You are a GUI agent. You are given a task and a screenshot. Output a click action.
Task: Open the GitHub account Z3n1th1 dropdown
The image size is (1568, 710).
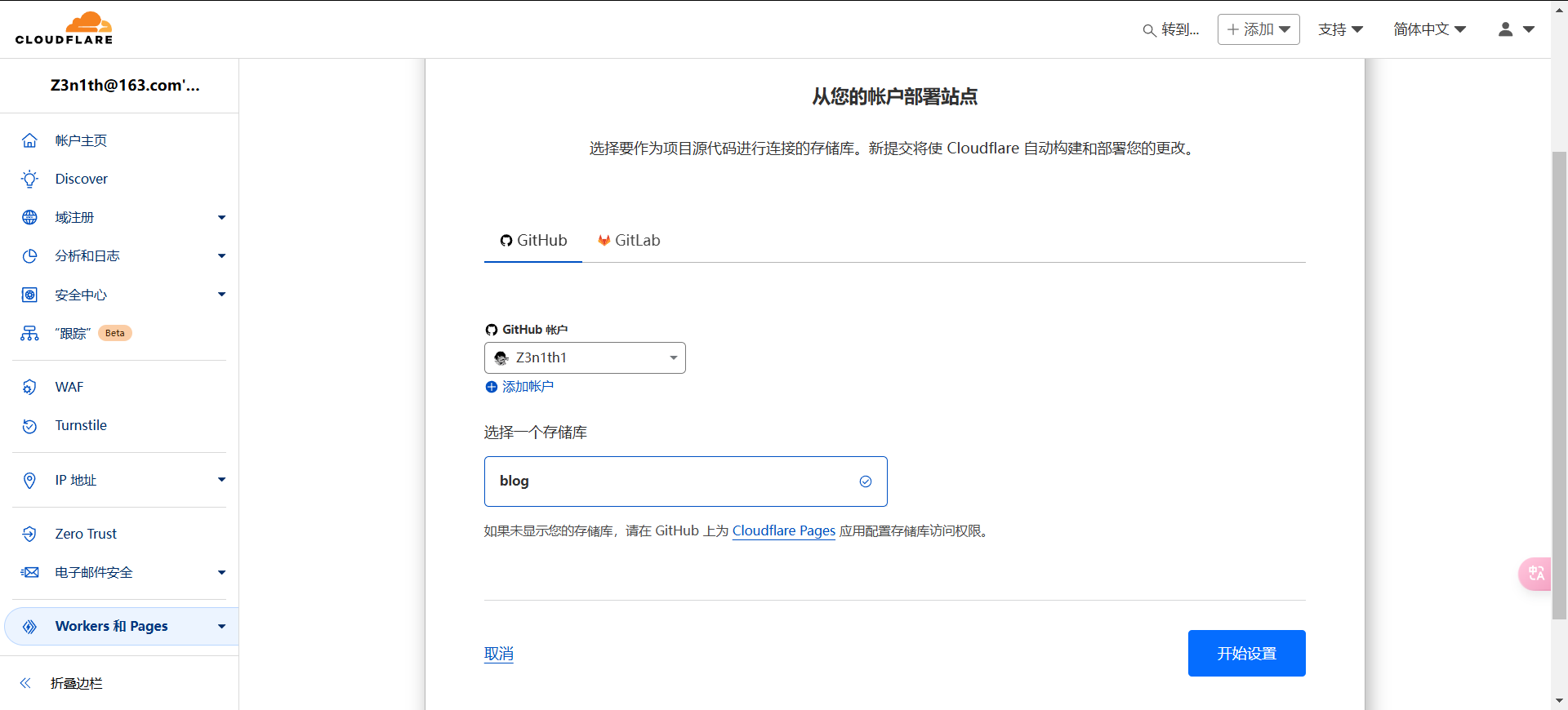pos(585,357)
